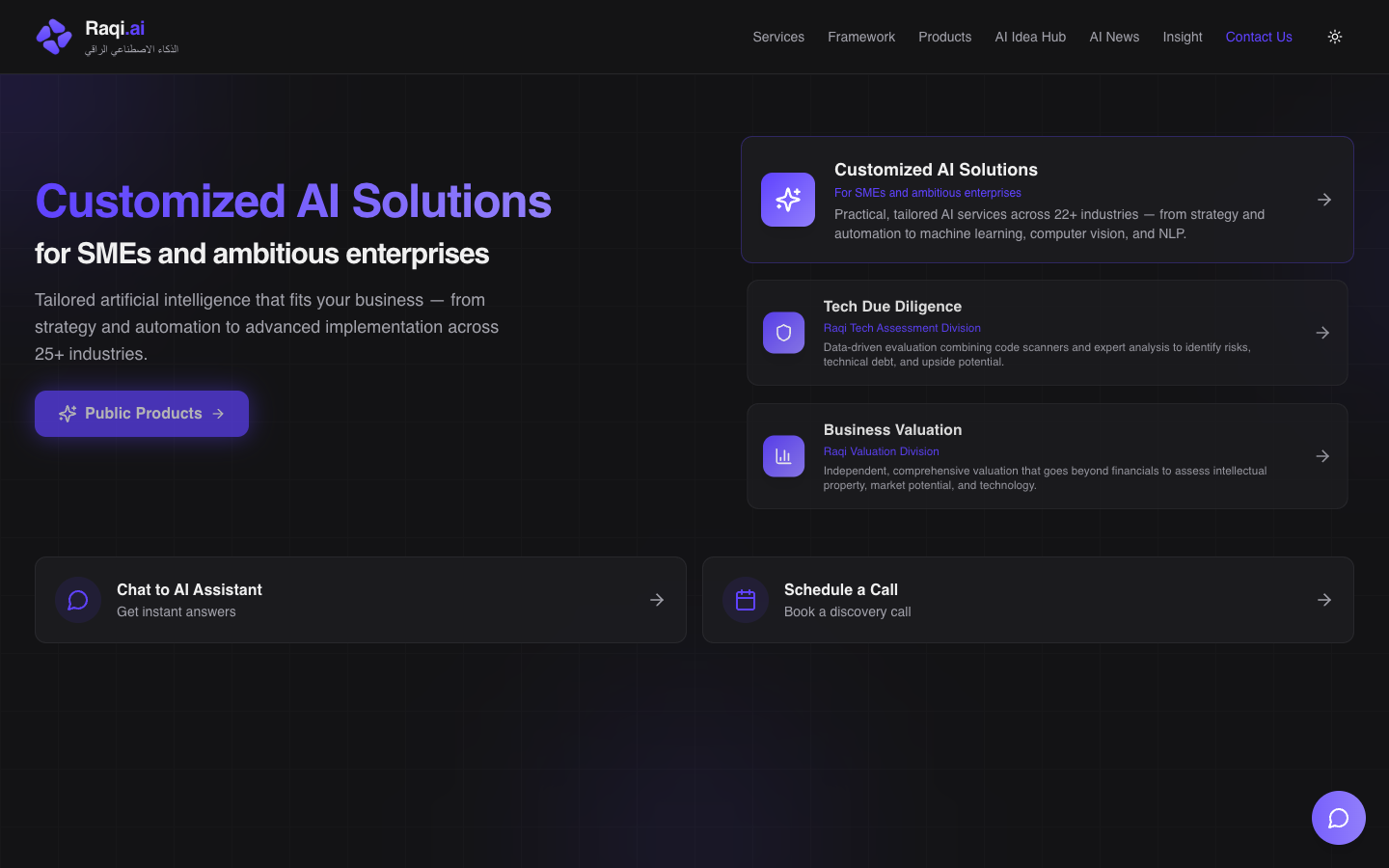This screenshot has width=1389, height=868.
Task: Click 'Raqi Valuation Division' text
Action: point(882,451)
